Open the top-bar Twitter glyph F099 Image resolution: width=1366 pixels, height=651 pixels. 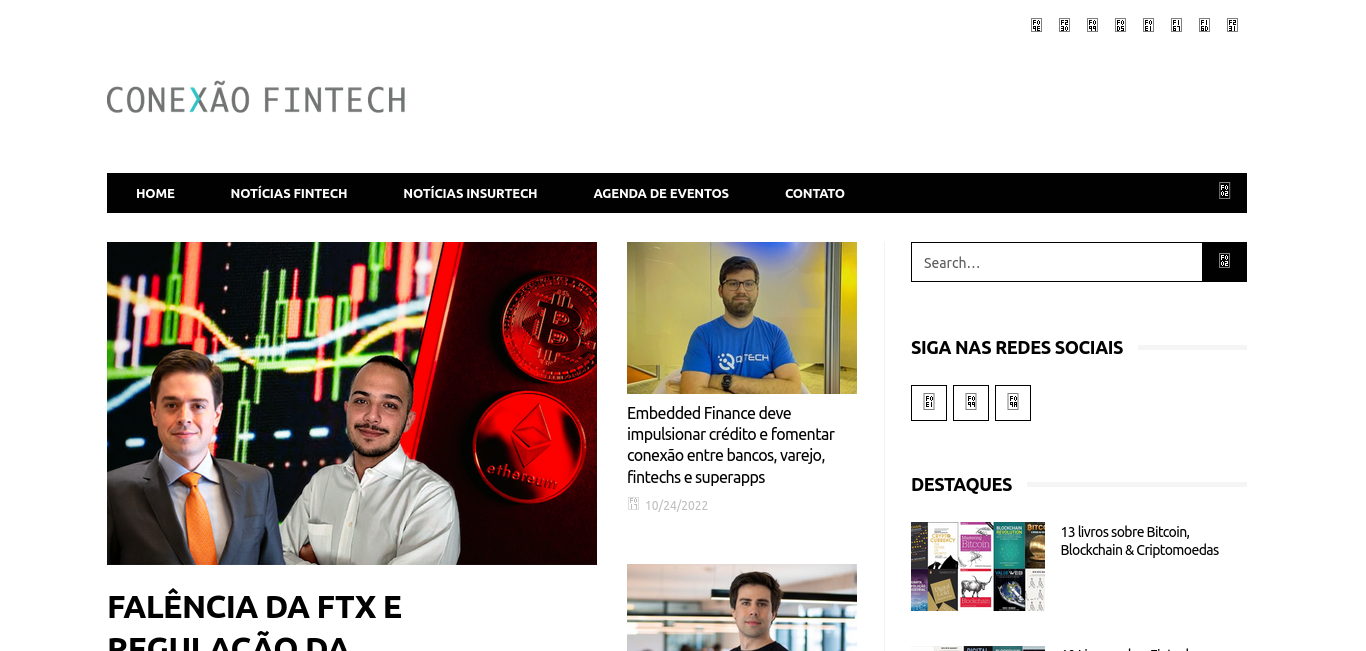tap(1092, 25)
